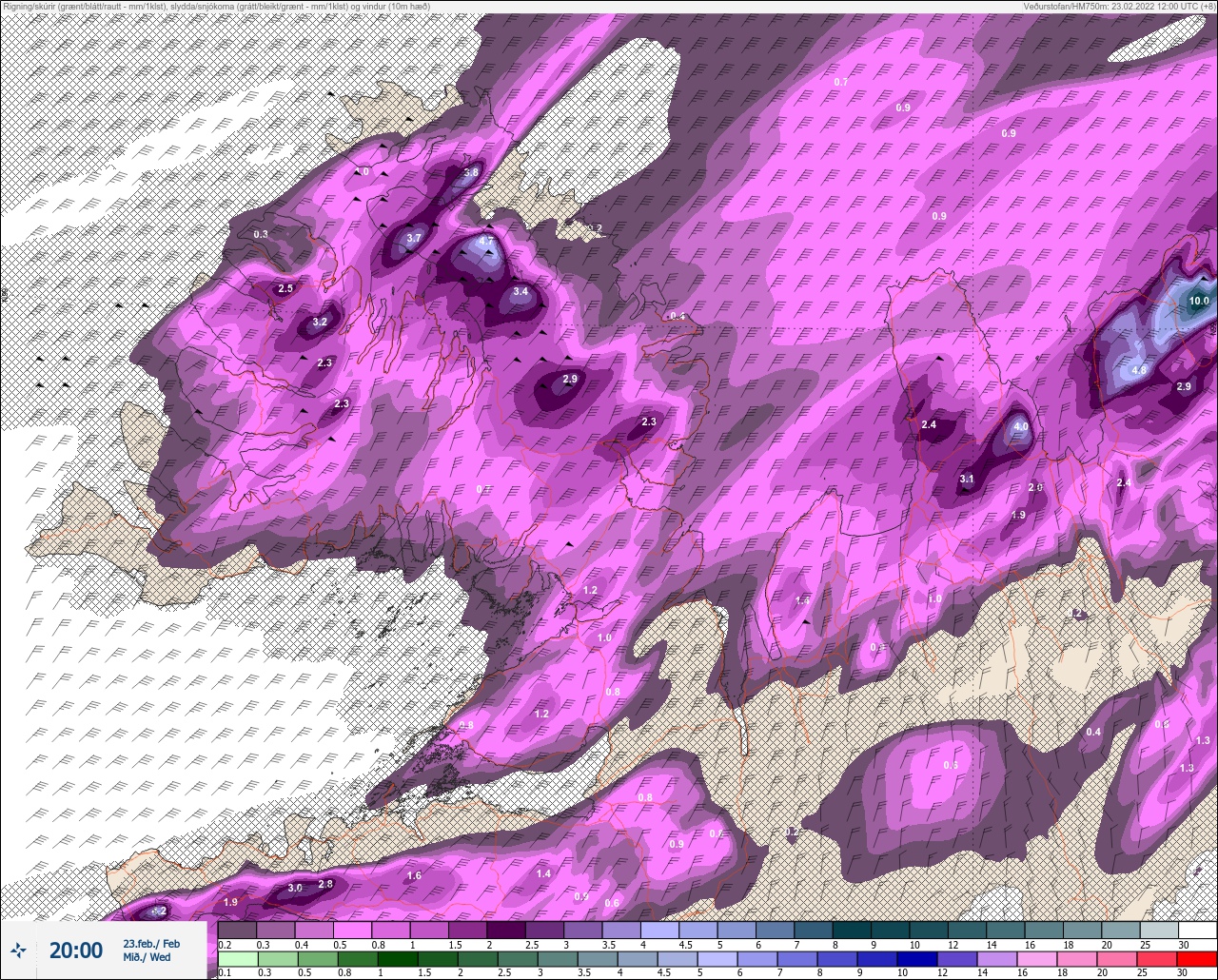This screenshot has width=1218, height=980.
Task: Click the 20:00 forecast time display
Action: coord(76,950)
